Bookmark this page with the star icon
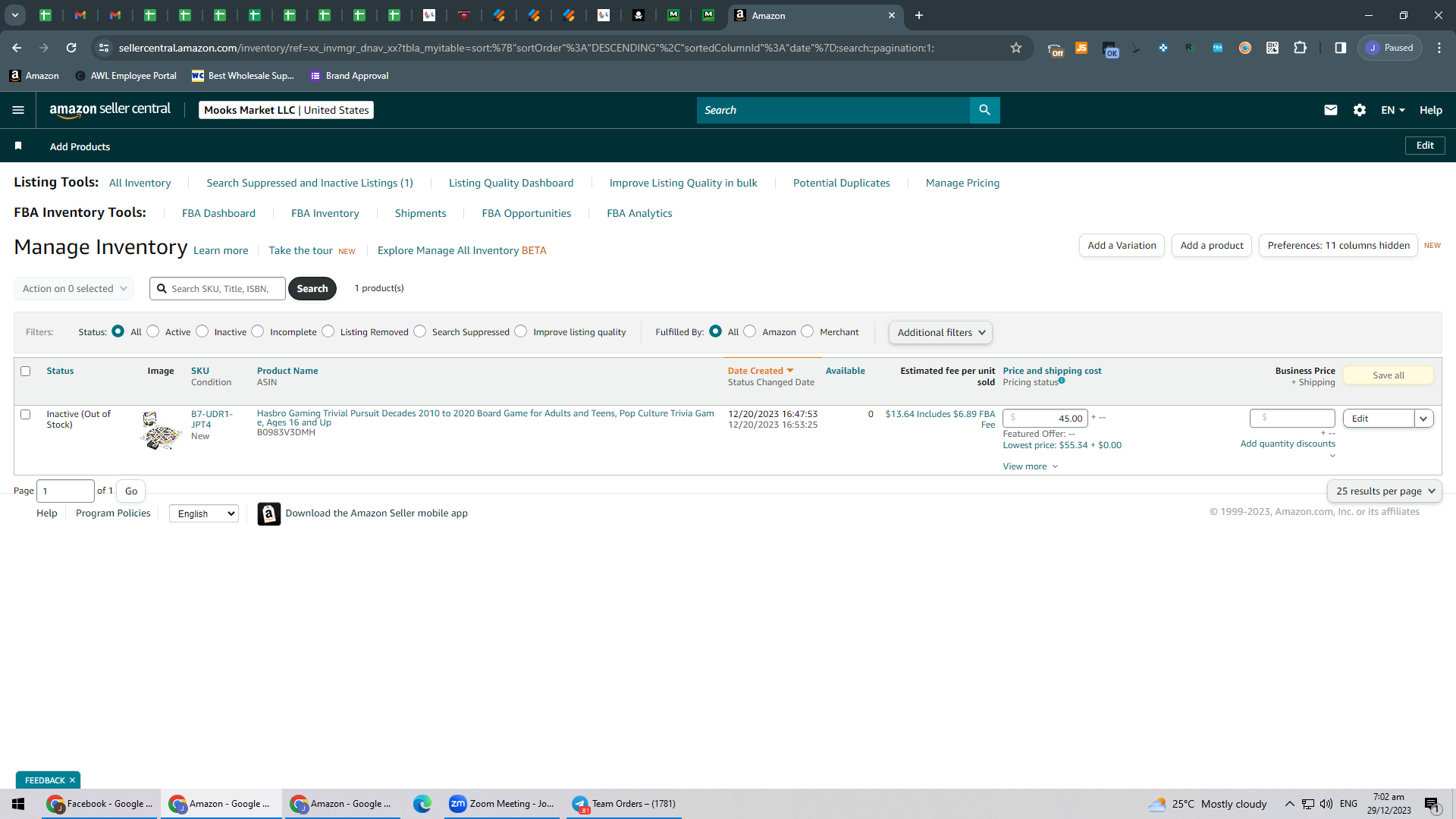Viewport: 1456px width, 819px height. click(x=1016, y=48)
